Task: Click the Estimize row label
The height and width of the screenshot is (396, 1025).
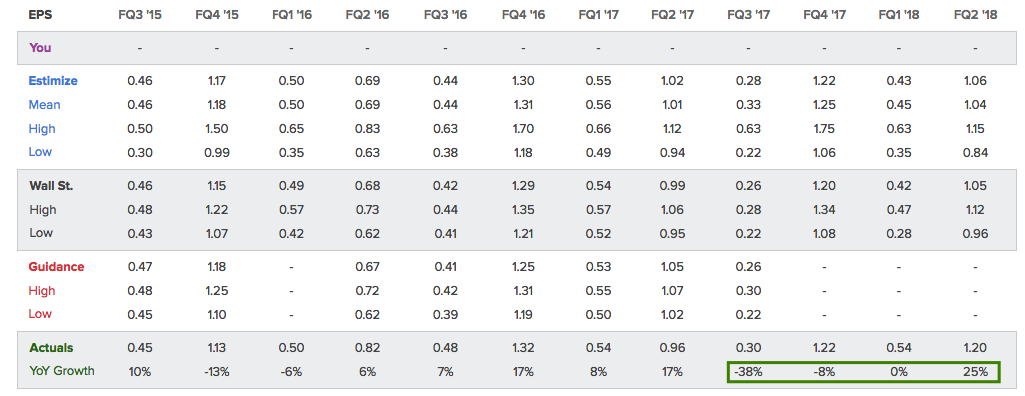Action: coord(53,81)
